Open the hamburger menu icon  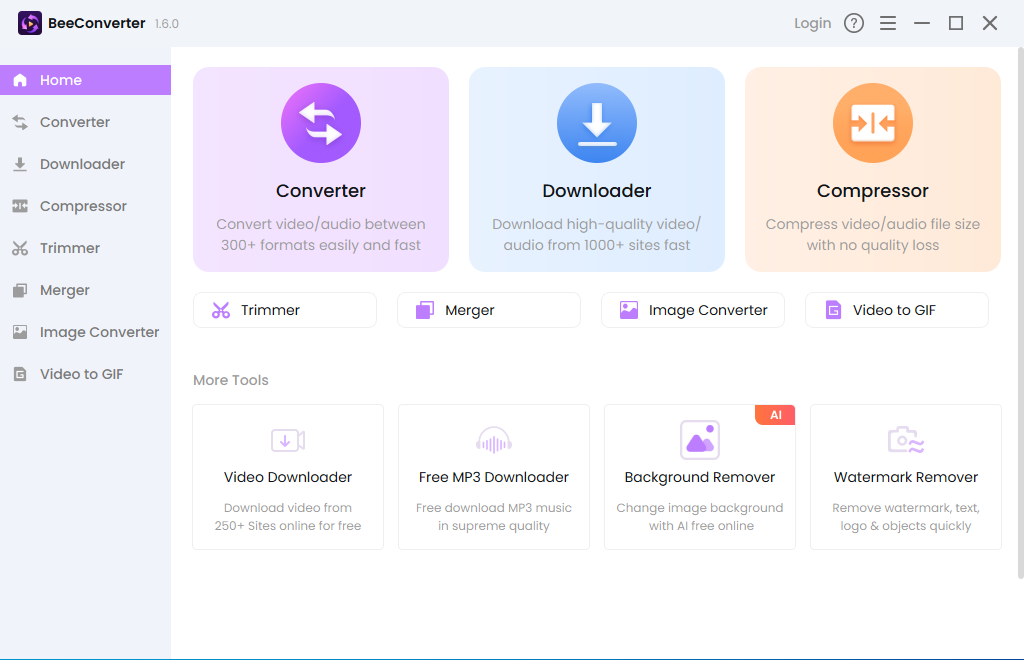888,24
